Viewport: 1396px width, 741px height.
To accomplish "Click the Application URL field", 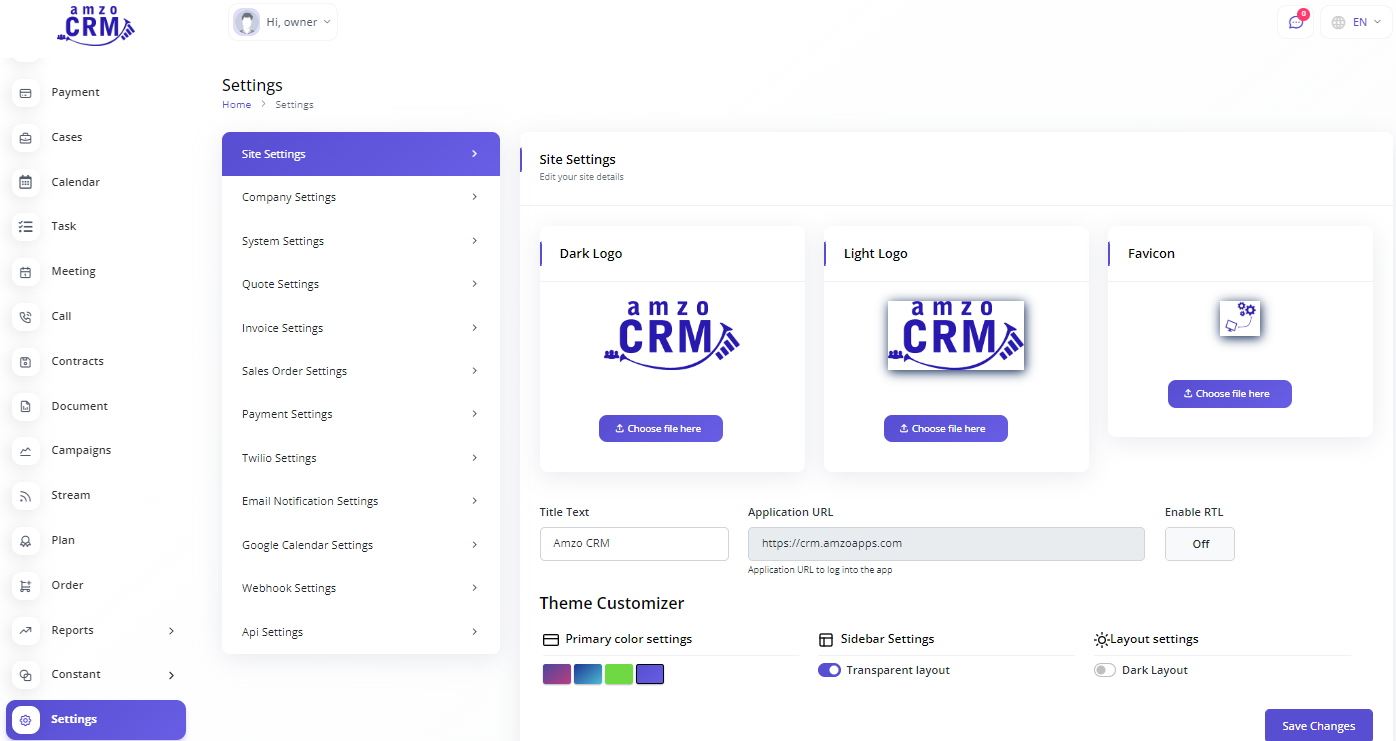I will tap(946, 544).
